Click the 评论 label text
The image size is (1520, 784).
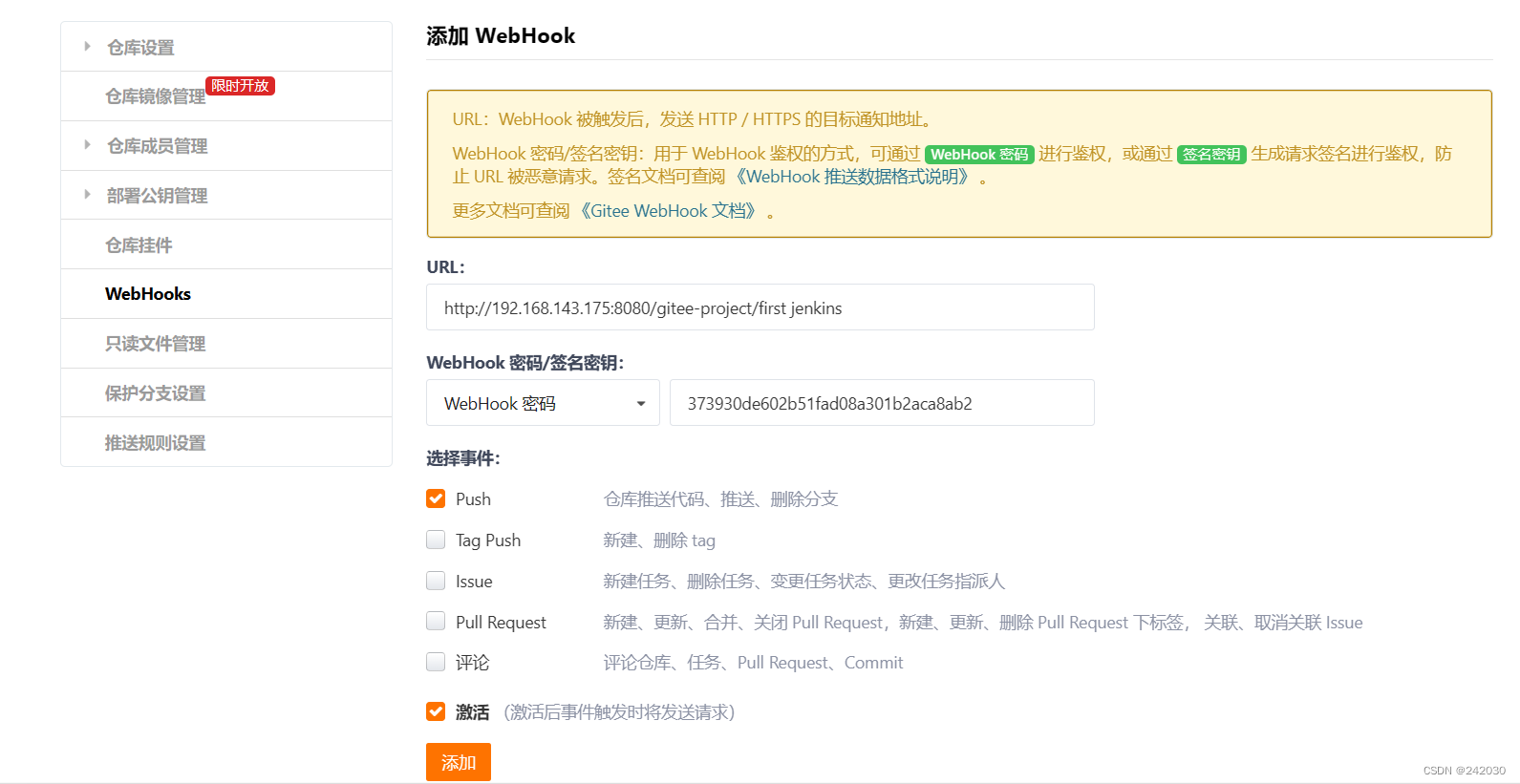472,663
